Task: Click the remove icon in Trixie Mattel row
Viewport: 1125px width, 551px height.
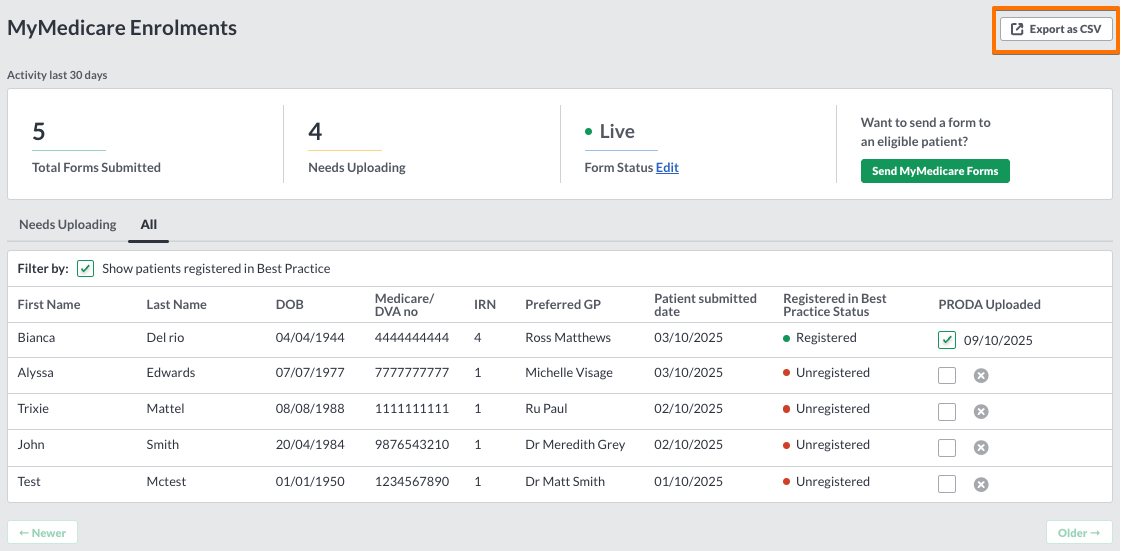Action: (x=981, y=411)
